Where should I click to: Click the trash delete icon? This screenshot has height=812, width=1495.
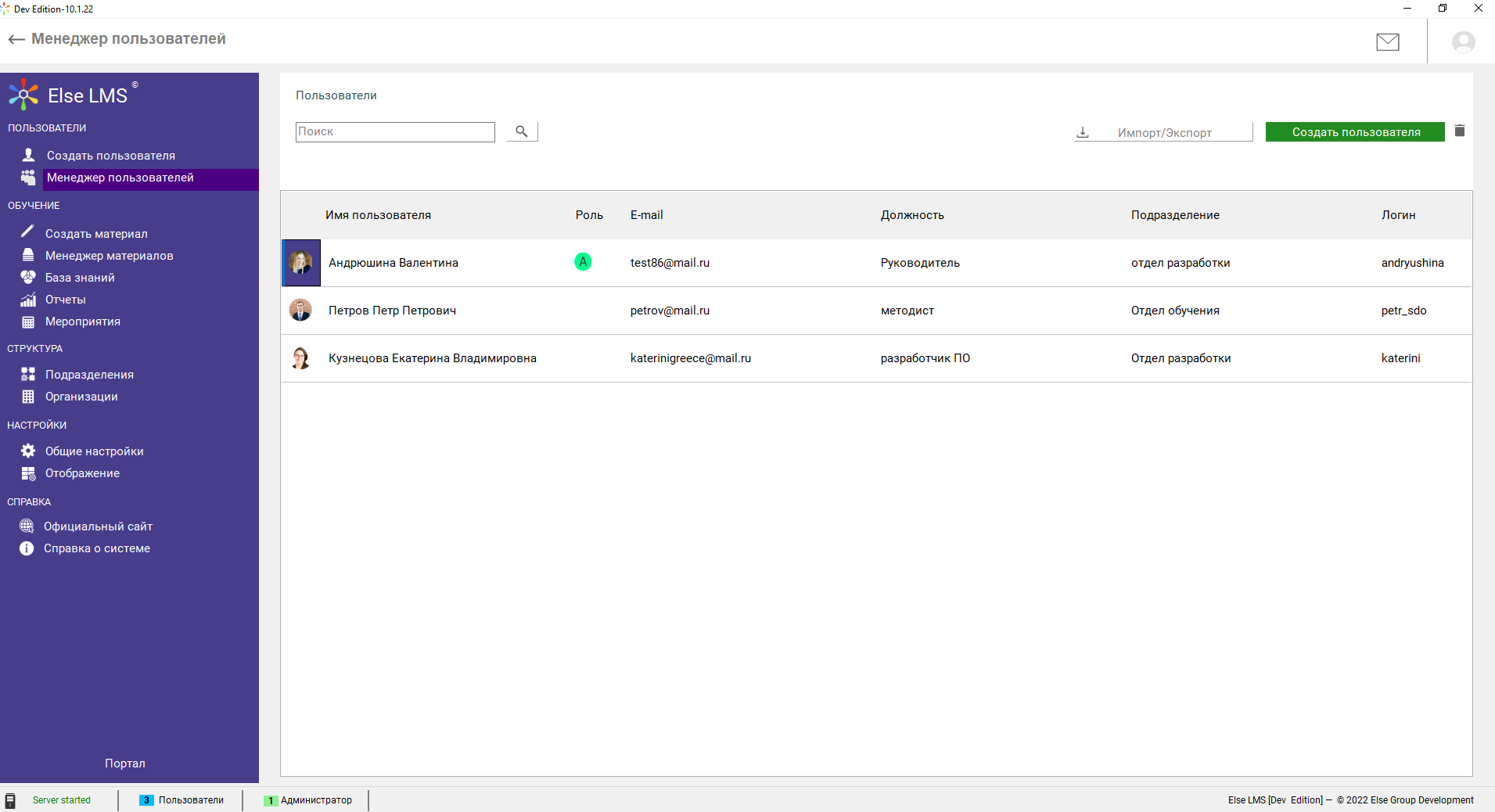(1459, 131)
